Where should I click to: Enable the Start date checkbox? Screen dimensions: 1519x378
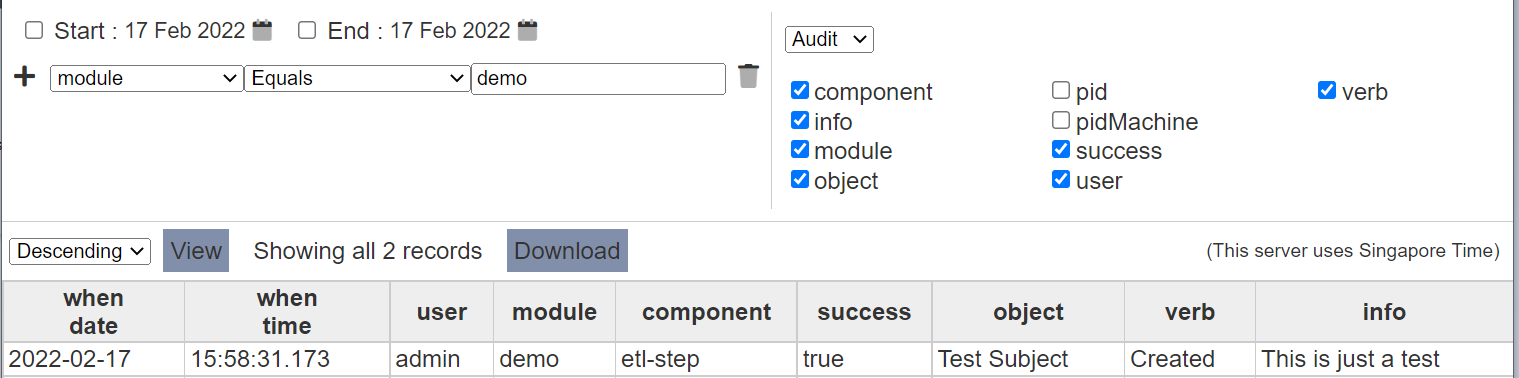pos(34,30)
